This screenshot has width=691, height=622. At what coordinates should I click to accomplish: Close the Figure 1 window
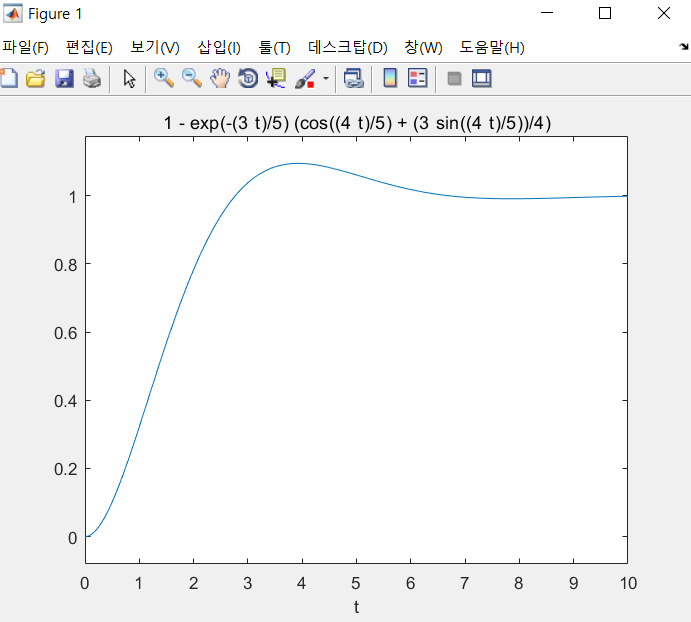coord(663,13)
